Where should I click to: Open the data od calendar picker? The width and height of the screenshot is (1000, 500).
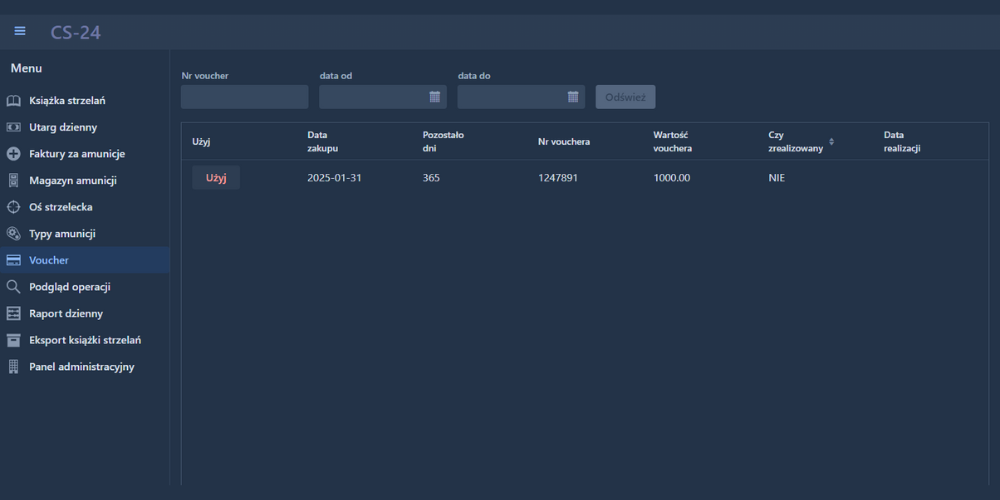pyautogui.click(x=435, y=97)
